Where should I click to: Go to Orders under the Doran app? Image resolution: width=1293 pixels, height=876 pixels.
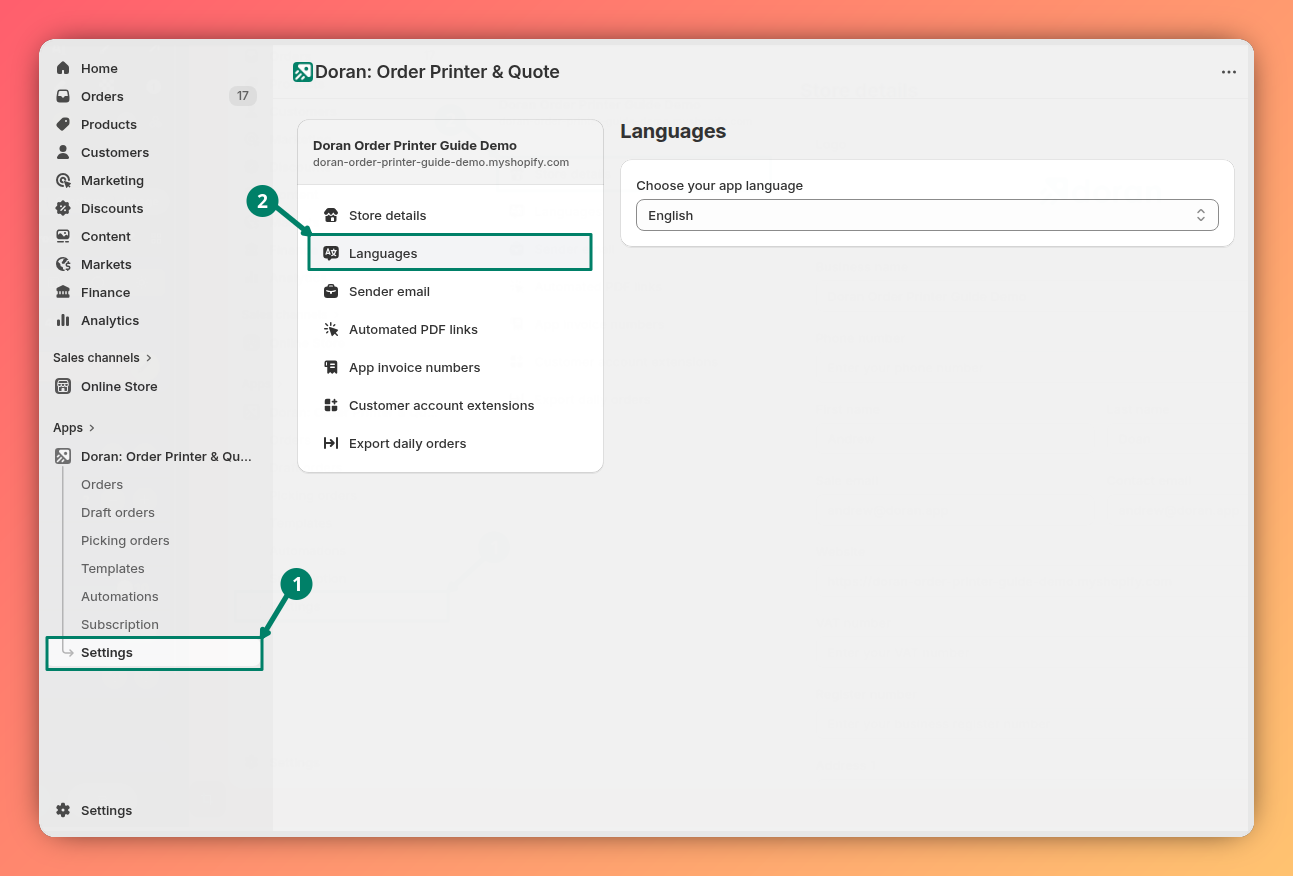102,484
